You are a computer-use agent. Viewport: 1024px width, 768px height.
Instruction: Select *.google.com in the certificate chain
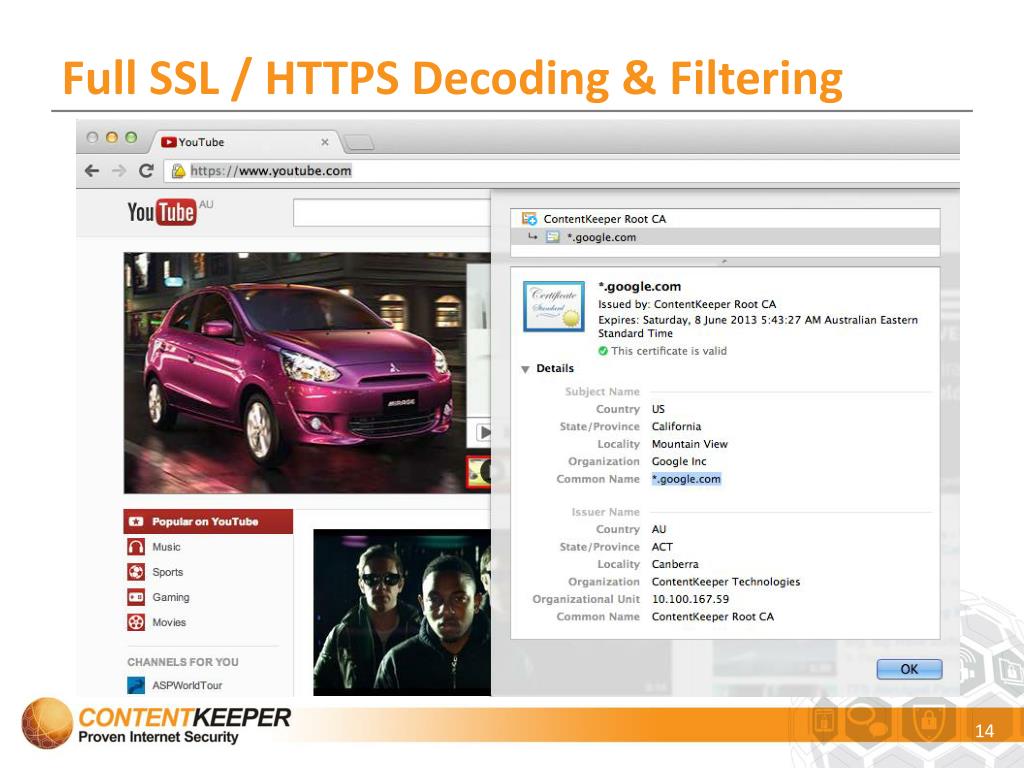click(x=600, y=237)
